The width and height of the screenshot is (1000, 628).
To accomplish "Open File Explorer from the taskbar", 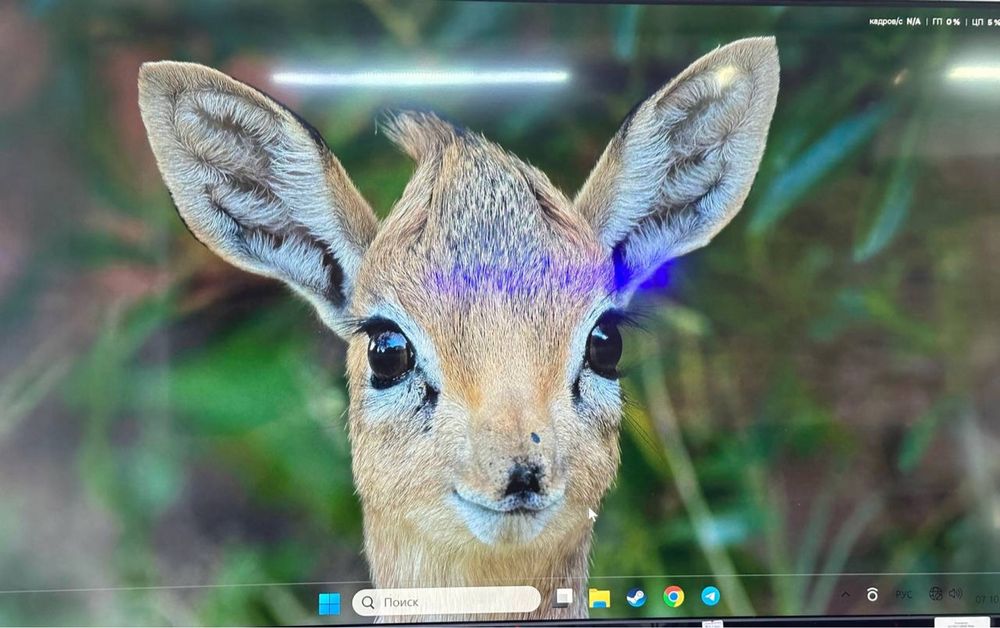I will (x=599, y=597).
